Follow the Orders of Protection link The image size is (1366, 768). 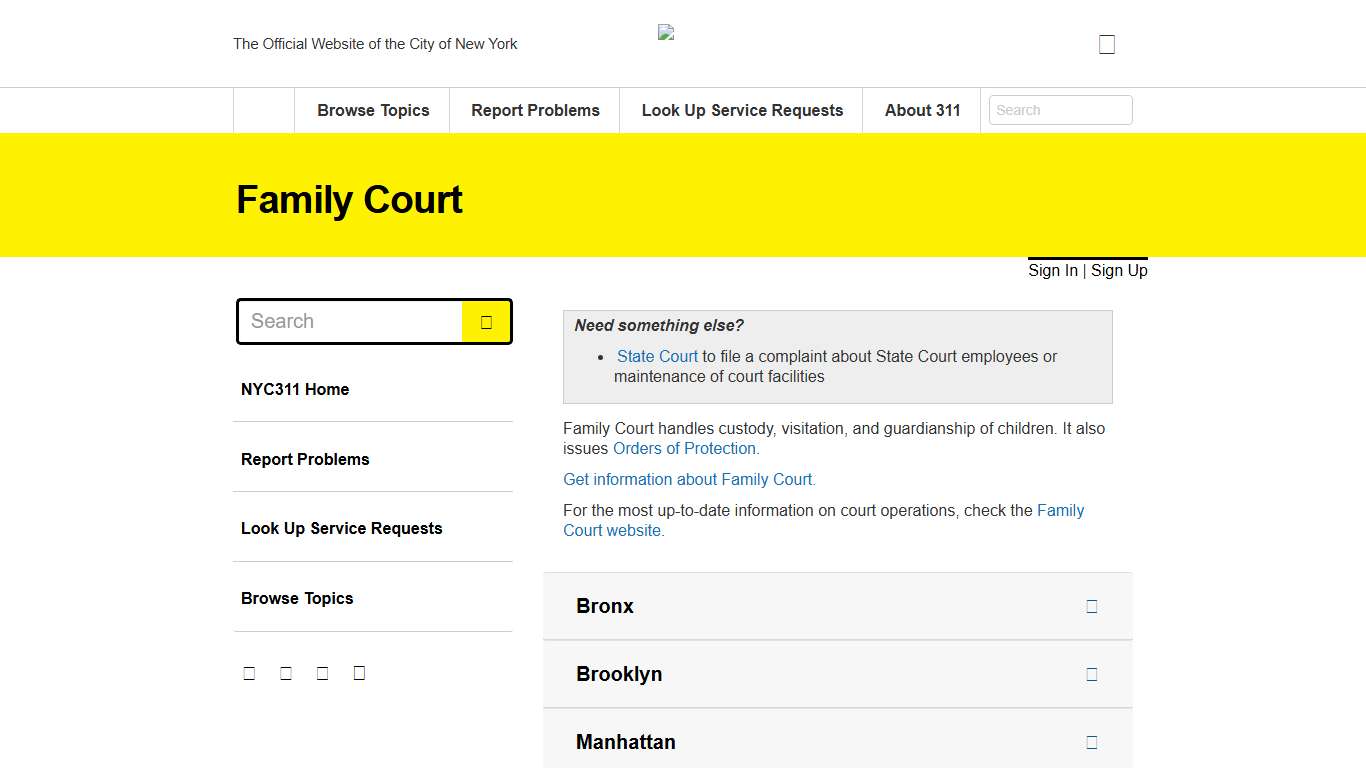point(684,448)
